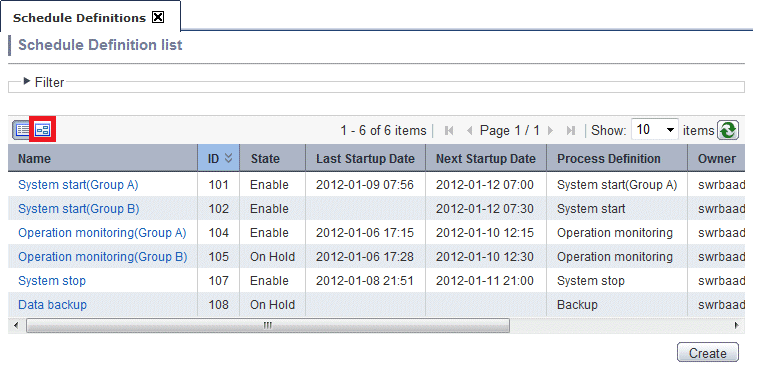Switch to the list view icon

tap(22, 130)
